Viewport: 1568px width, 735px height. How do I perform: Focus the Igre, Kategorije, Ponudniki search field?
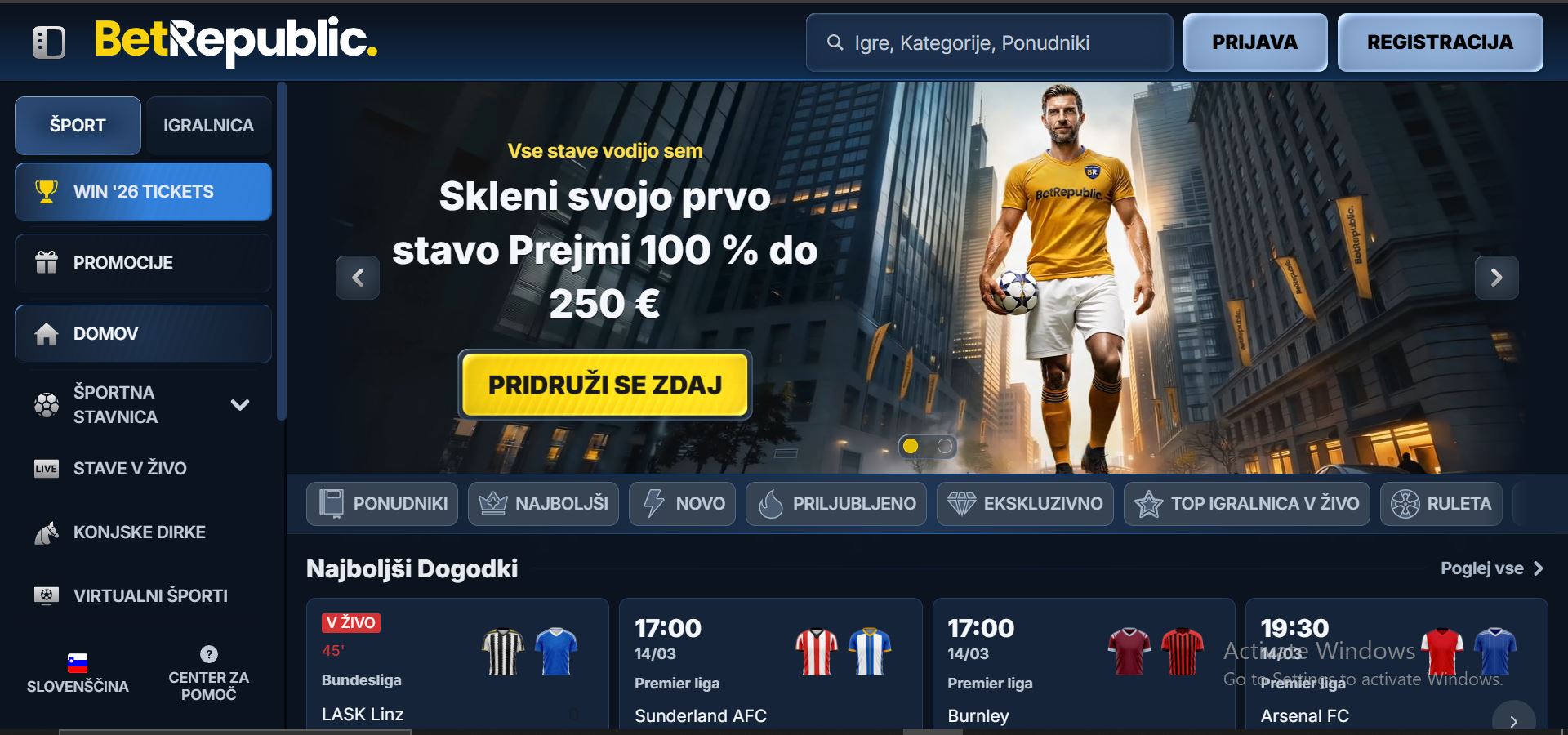click(x=989, y=42)
